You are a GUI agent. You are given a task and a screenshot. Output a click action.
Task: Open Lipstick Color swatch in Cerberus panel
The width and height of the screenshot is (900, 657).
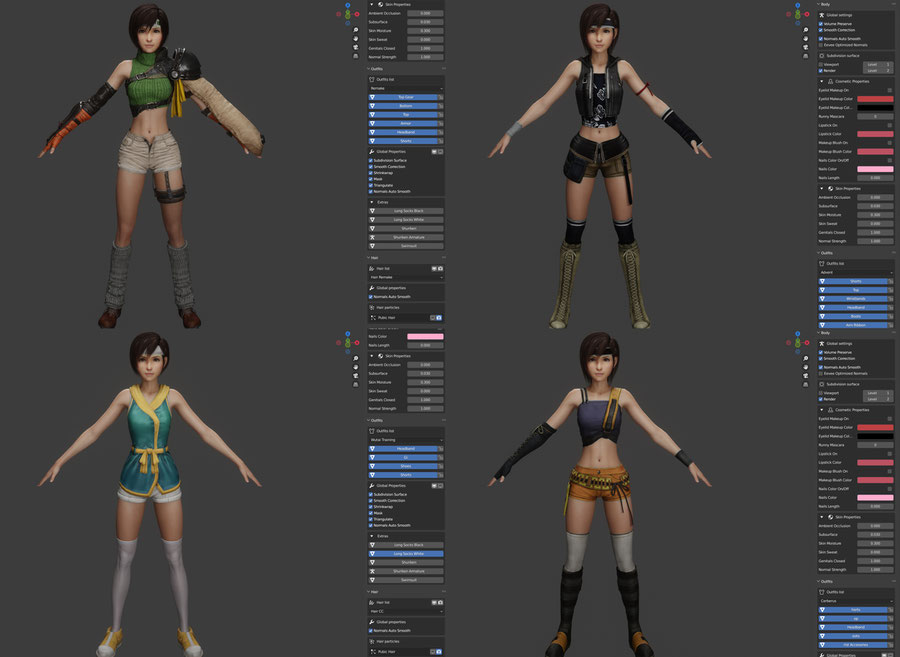(875, 462)
